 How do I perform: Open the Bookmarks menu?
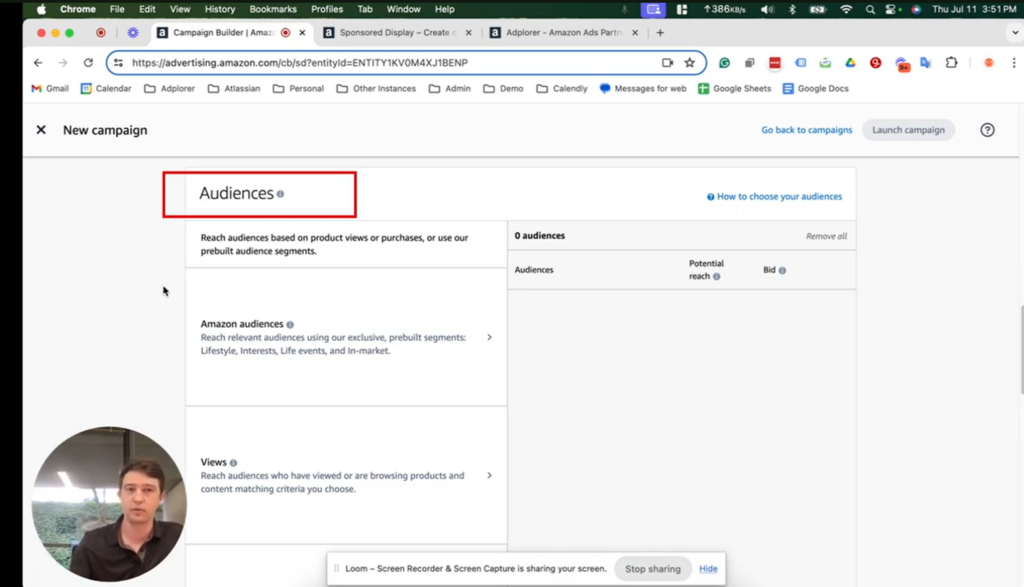tap(273, 9)
